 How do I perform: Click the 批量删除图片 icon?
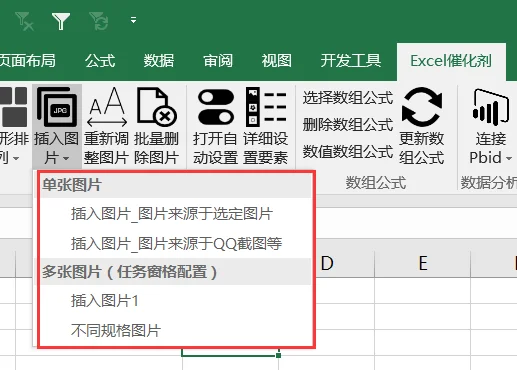click(156, 107)
